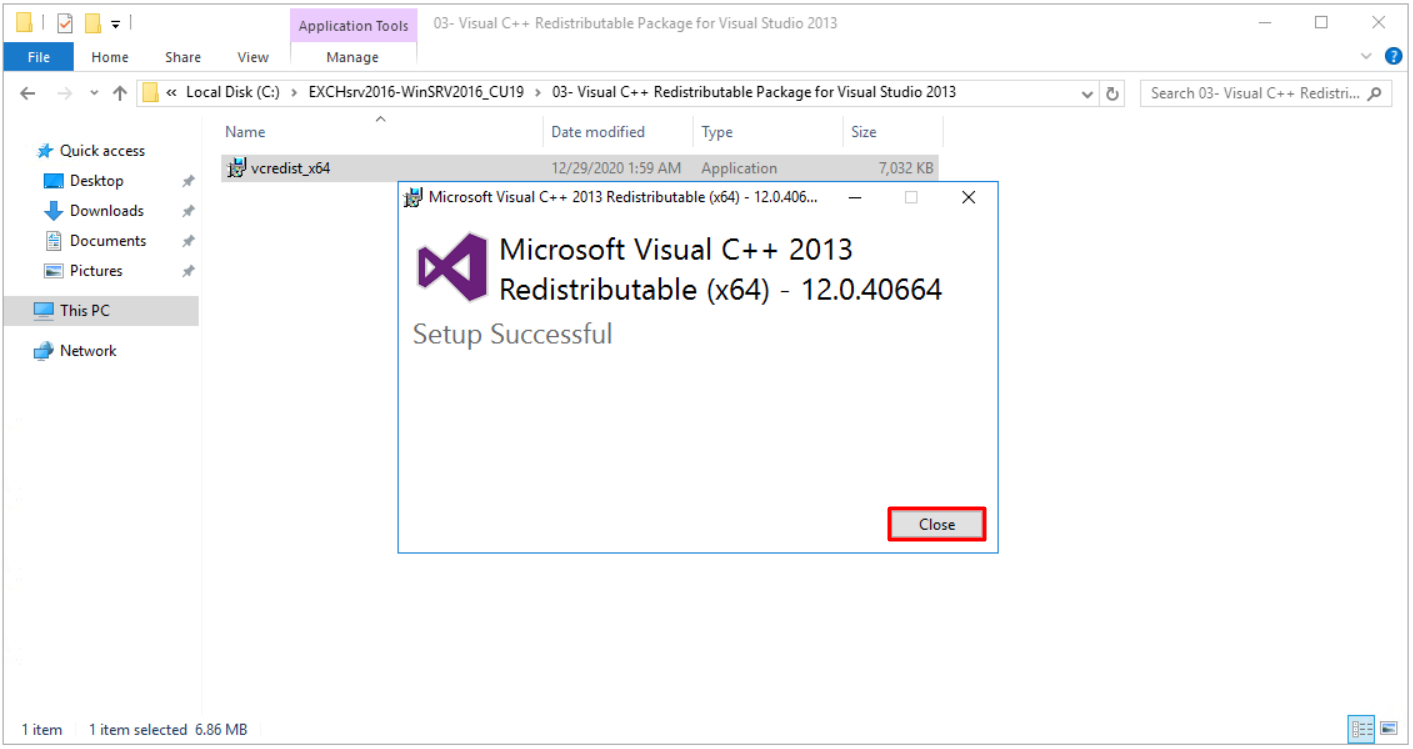
Task: Open the Share ribbon tab
Action: [183, 57]
